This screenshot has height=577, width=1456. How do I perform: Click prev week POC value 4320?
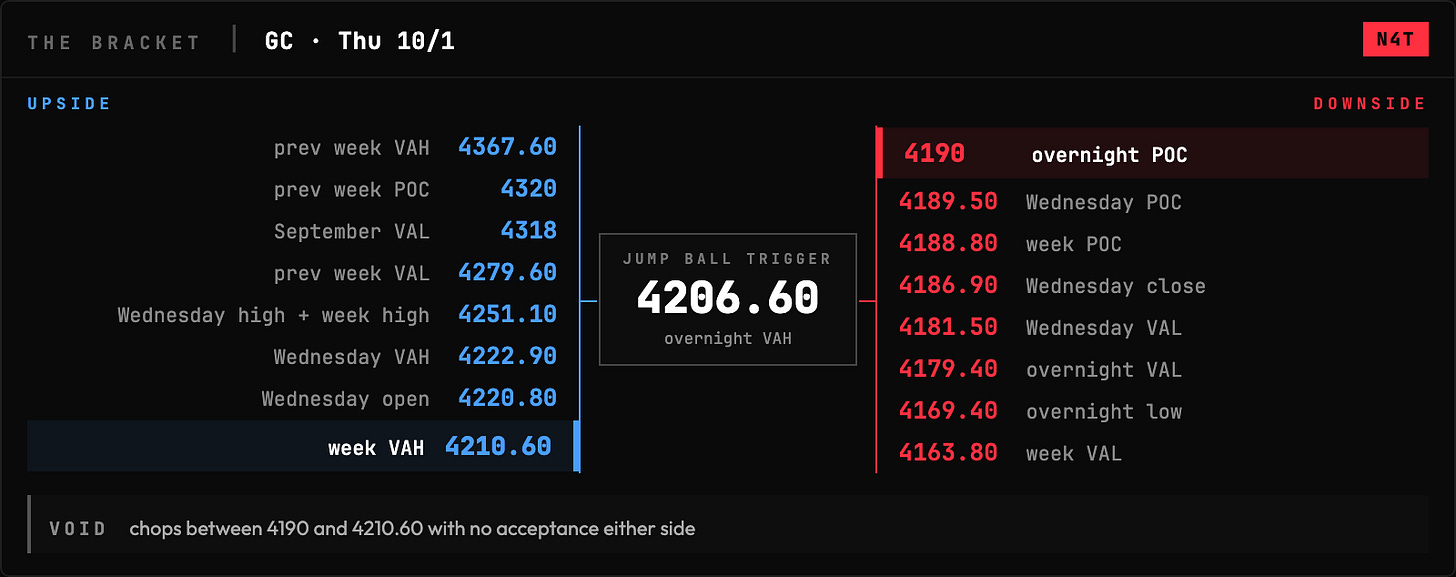pos(529,189)
